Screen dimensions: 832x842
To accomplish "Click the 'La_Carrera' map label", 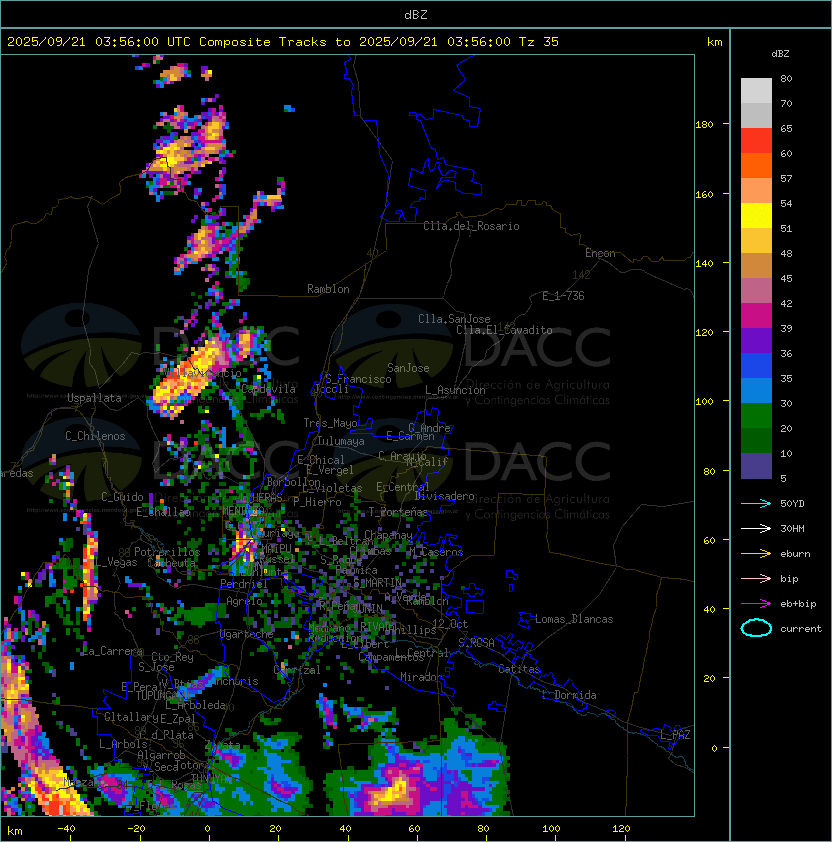I will coord(113,651).
